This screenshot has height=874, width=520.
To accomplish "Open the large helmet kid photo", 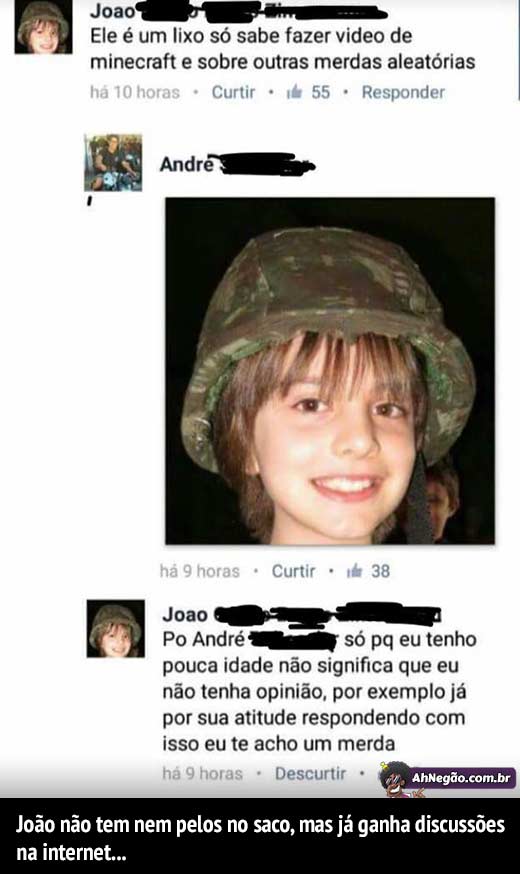I will tap(330, 371).
